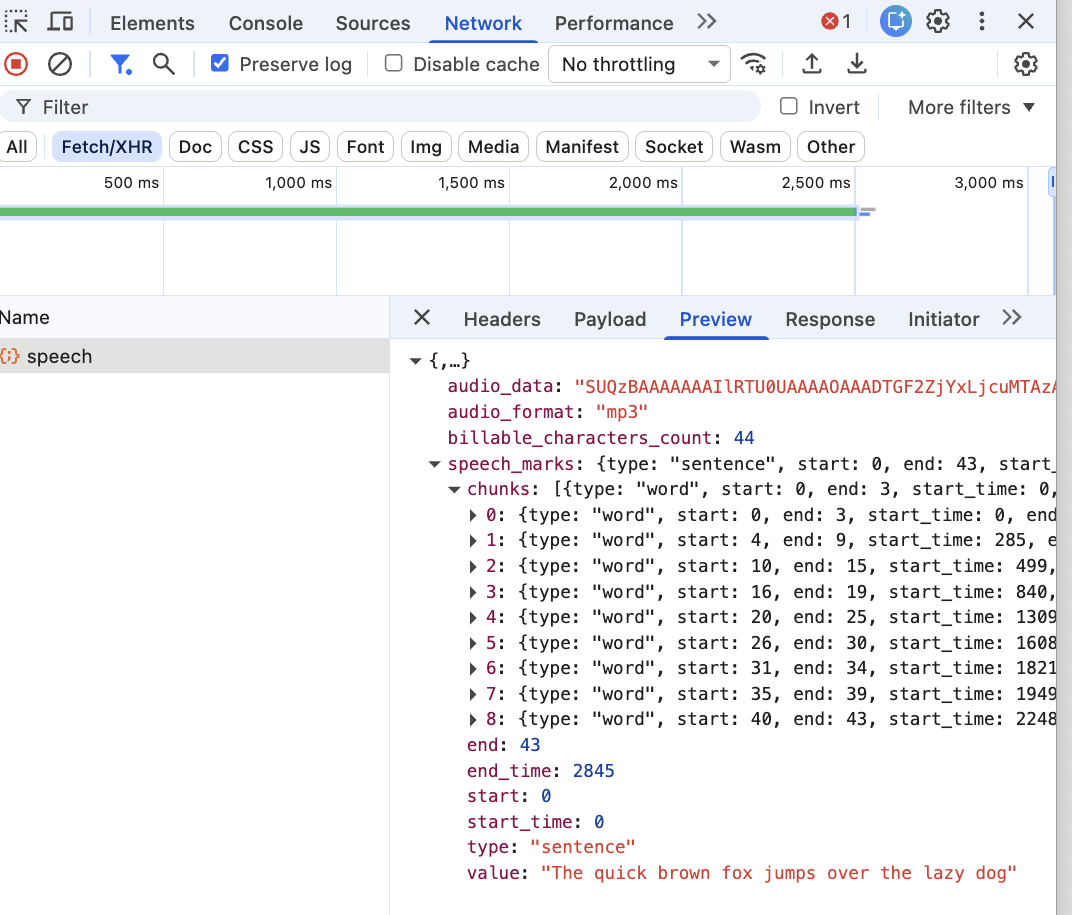The width and height of the screenshot is (1072, 915).
Task: Select the All request type filter
Action: pos(17,147)
